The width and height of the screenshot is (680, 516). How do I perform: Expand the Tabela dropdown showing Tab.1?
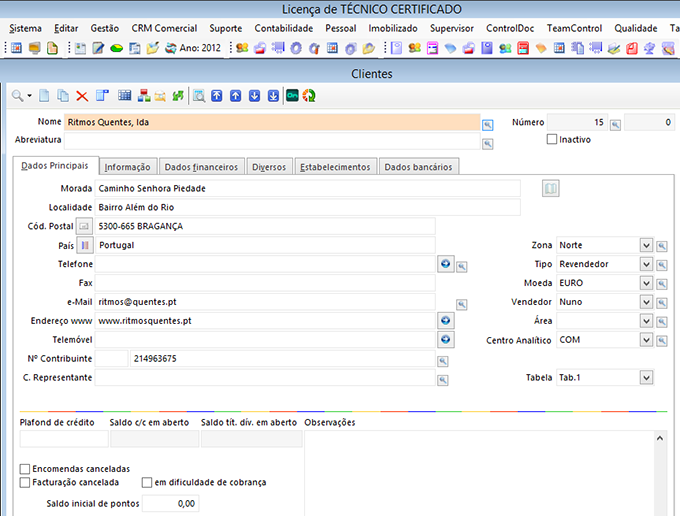[x=646, y=378]
